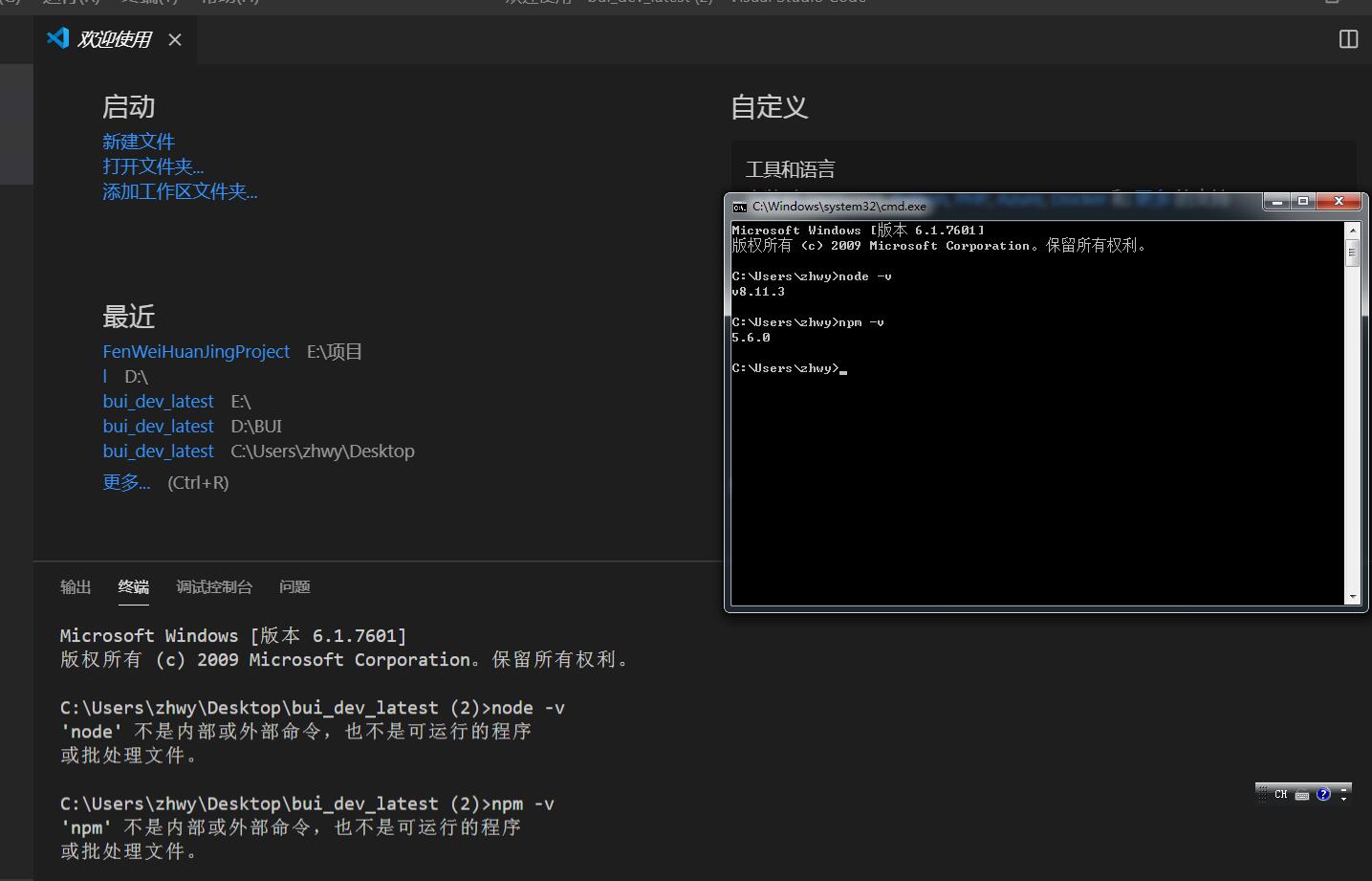Click the 版权所有 copyright line in VS Code terminal
The height and width of the screenshot is (881, 1372).
tap(343, 660)
